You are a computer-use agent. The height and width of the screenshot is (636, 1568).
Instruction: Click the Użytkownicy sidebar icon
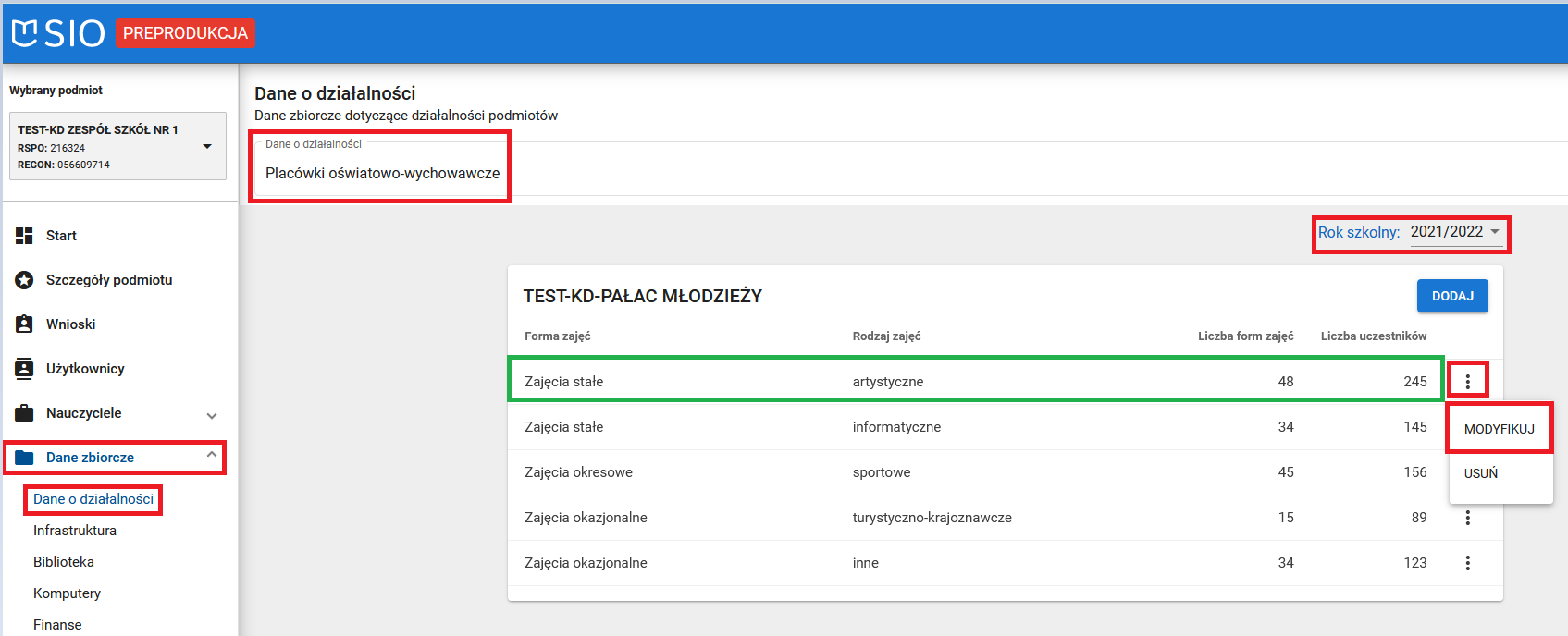click(x=25, y=369)
